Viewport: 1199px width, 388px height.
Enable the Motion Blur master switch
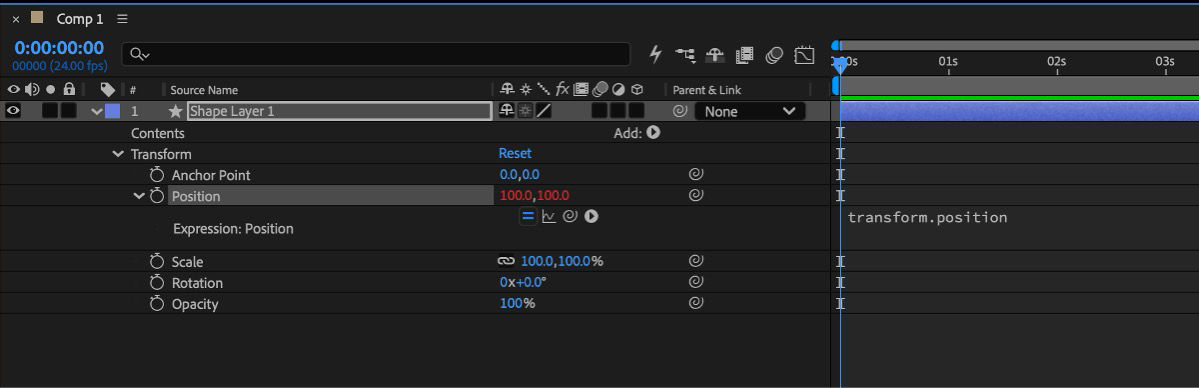click(x=774, y=55)
